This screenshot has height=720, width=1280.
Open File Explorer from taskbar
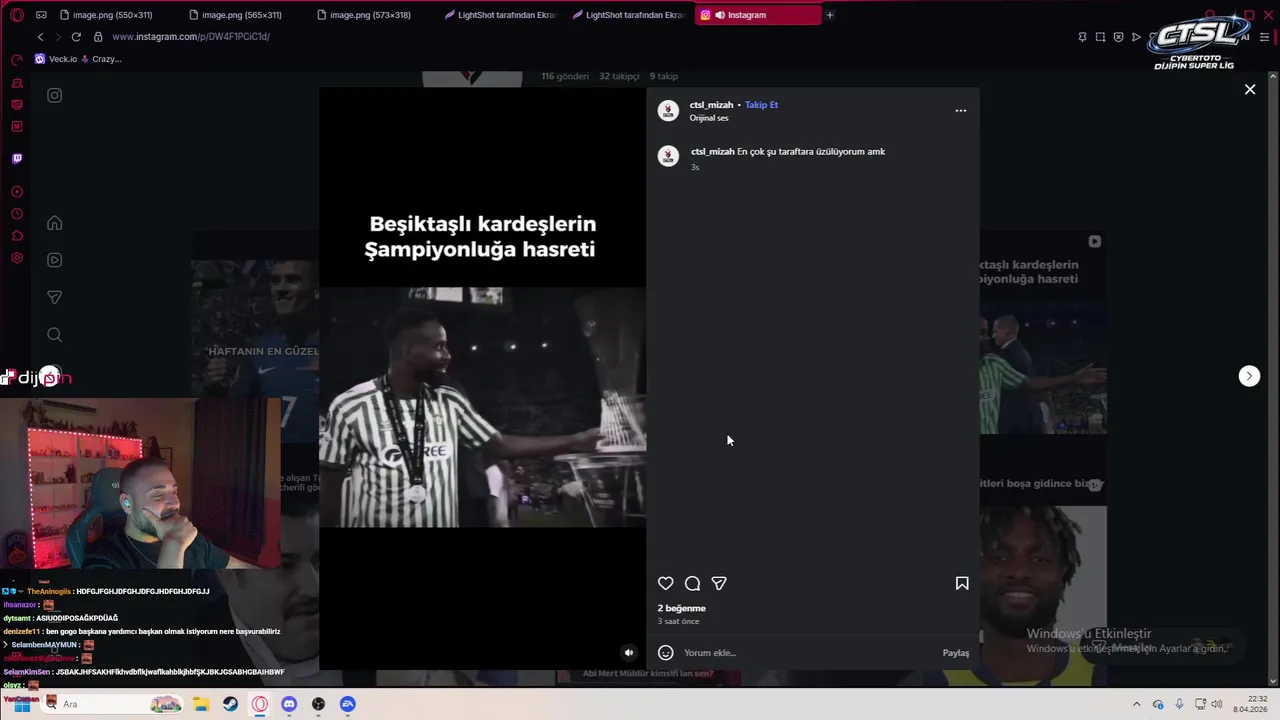(200, 704)
